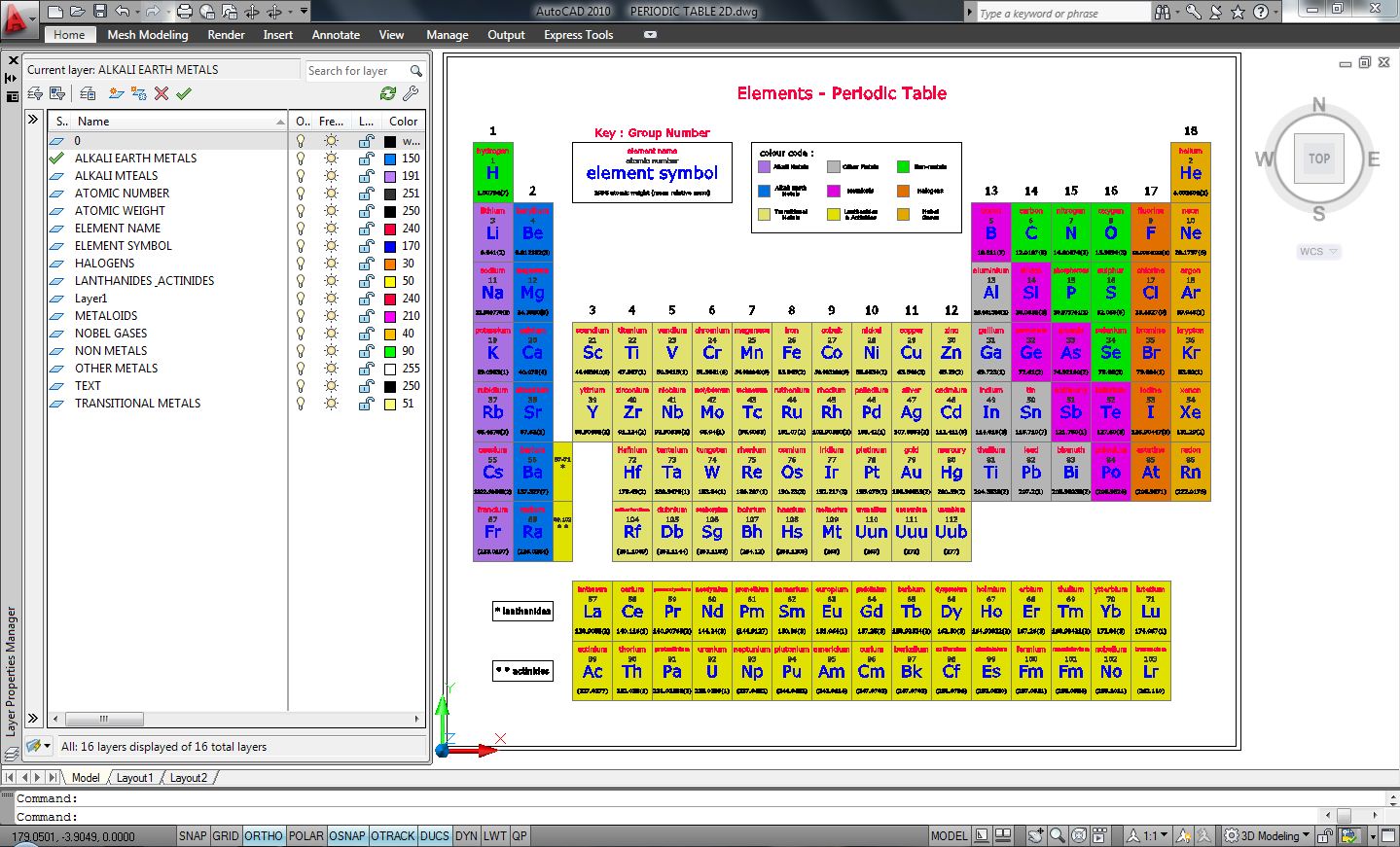Open the Help menu dropdown arrow
The width and height of the screenshot is (1400, 847).
tap(1276, 12)
